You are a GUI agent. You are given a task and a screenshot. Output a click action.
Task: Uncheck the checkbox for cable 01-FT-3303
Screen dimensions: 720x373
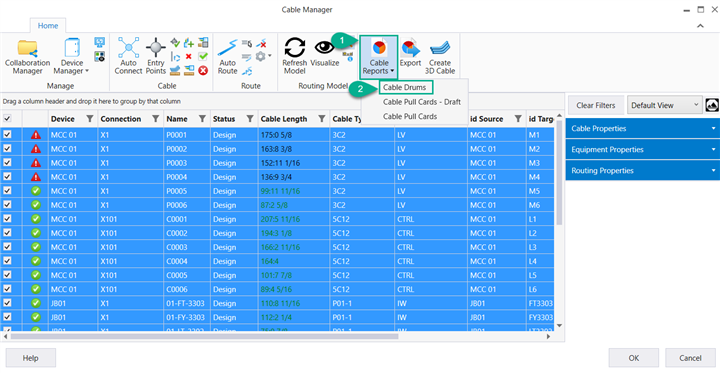[7, 303]
